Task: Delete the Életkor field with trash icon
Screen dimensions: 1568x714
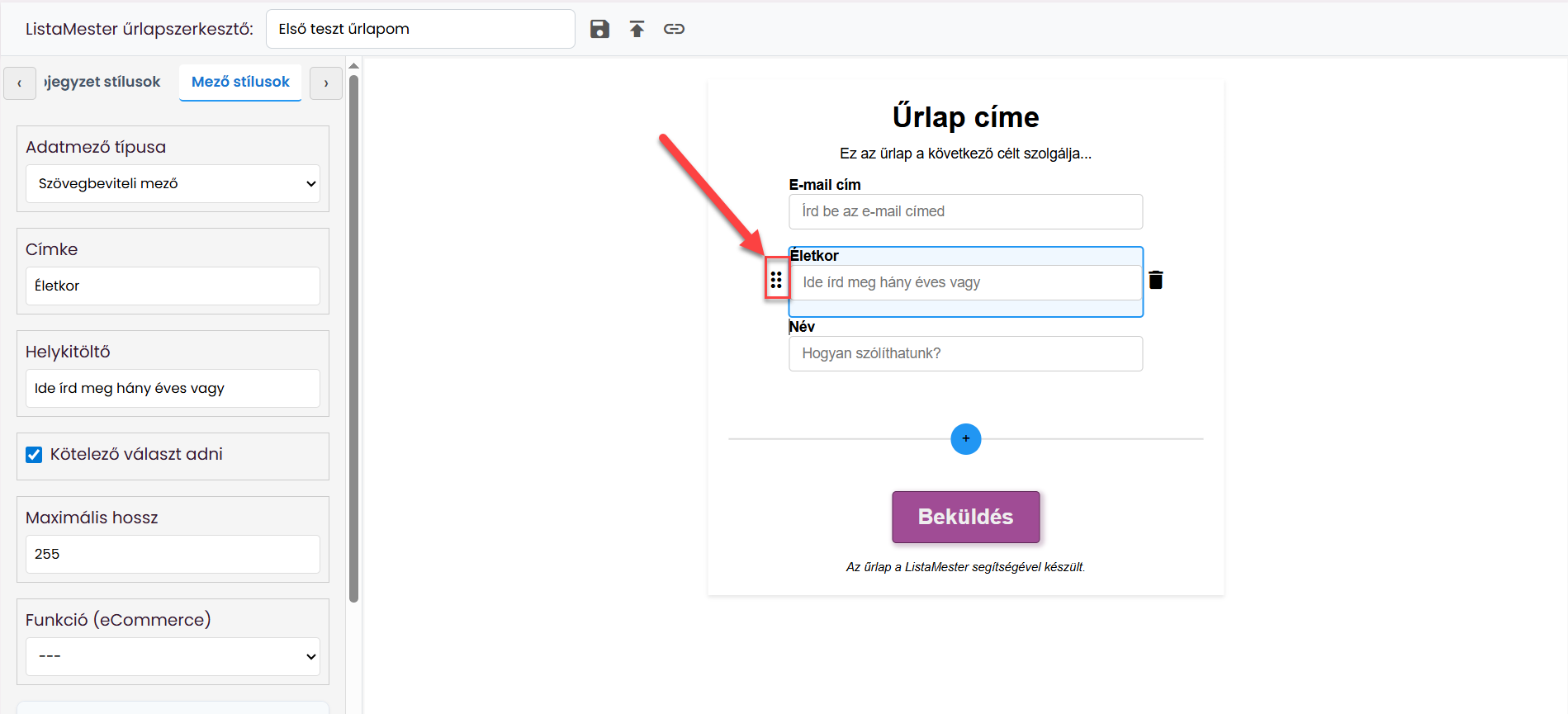Action: coord(1156,280)
